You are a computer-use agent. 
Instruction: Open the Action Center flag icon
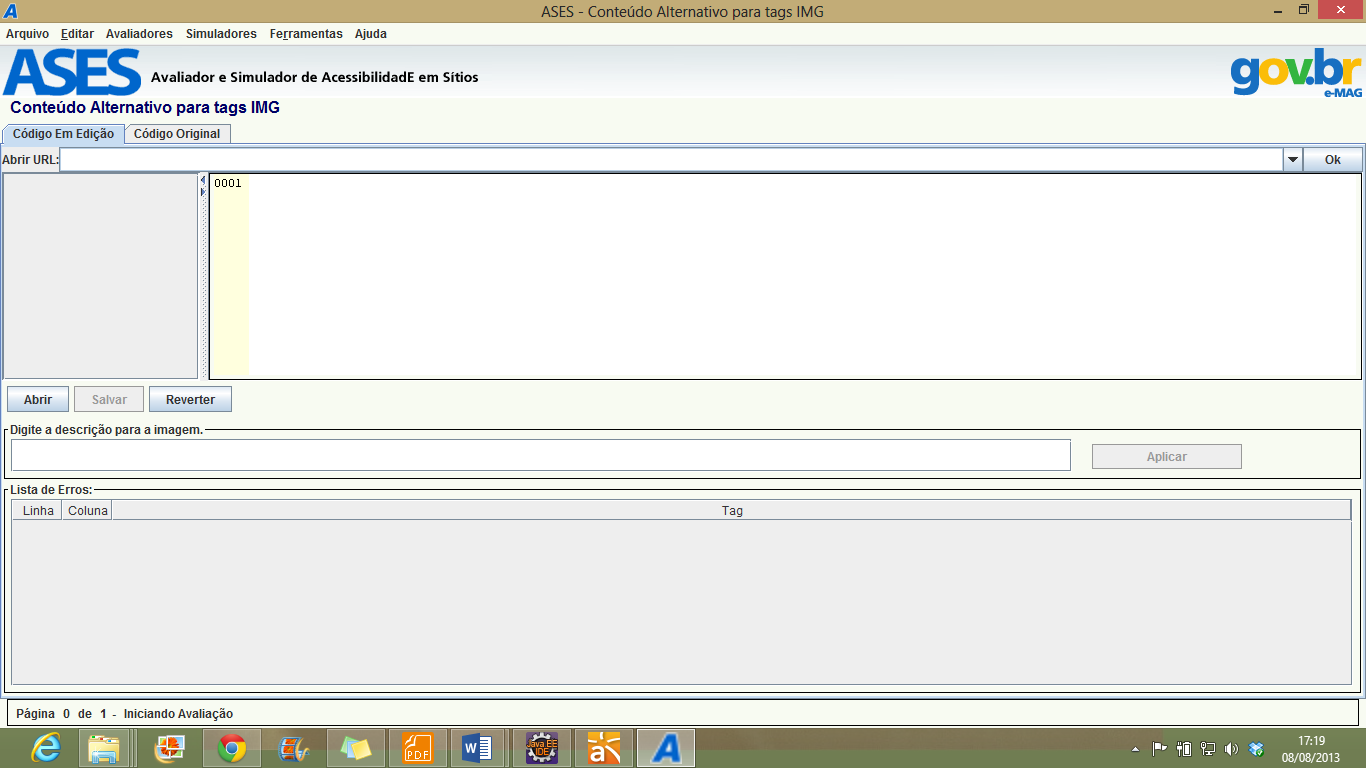1160,748
